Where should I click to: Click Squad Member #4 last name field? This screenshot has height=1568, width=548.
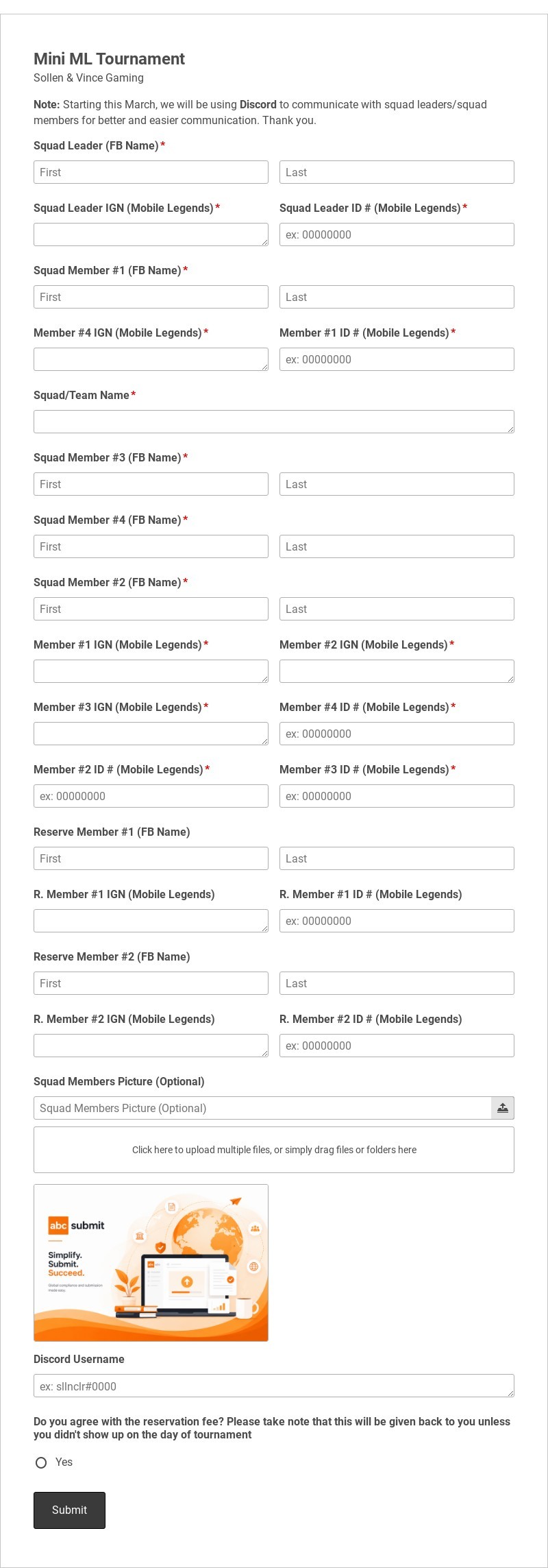[397, 546]
